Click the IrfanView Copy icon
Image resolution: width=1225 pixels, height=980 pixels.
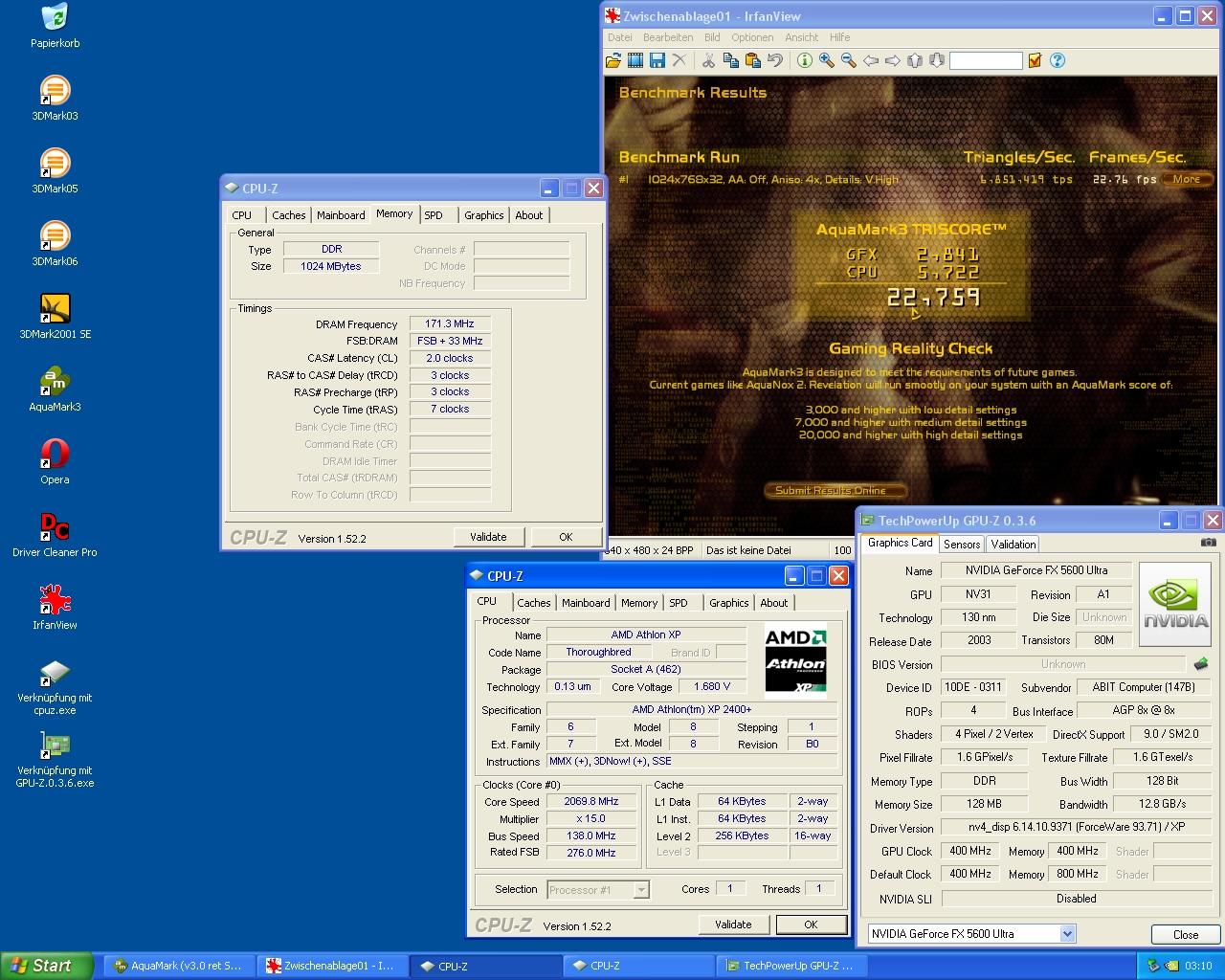(730, 60)
